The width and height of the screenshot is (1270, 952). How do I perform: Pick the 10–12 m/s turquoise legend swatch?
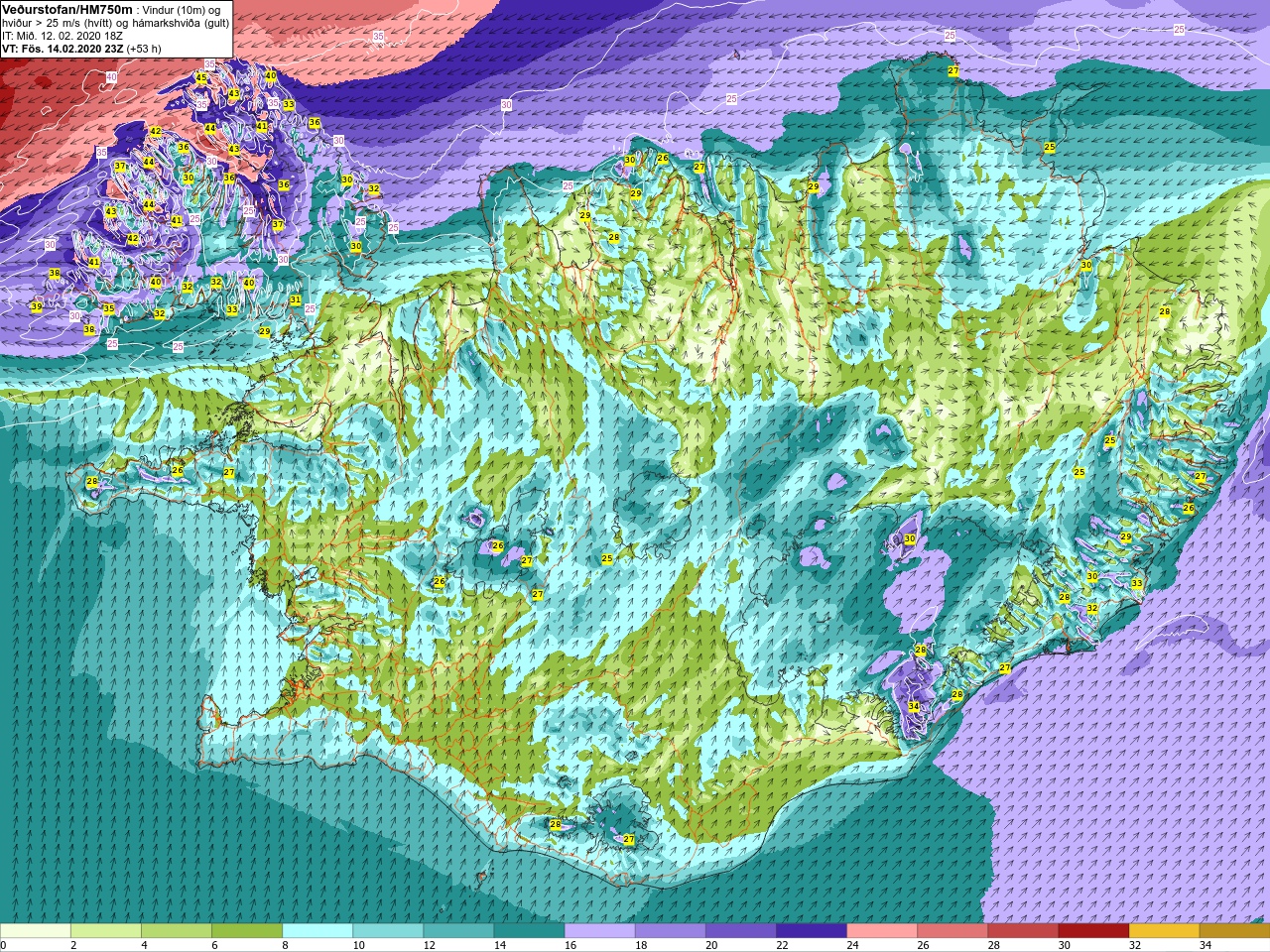(388, 931)
